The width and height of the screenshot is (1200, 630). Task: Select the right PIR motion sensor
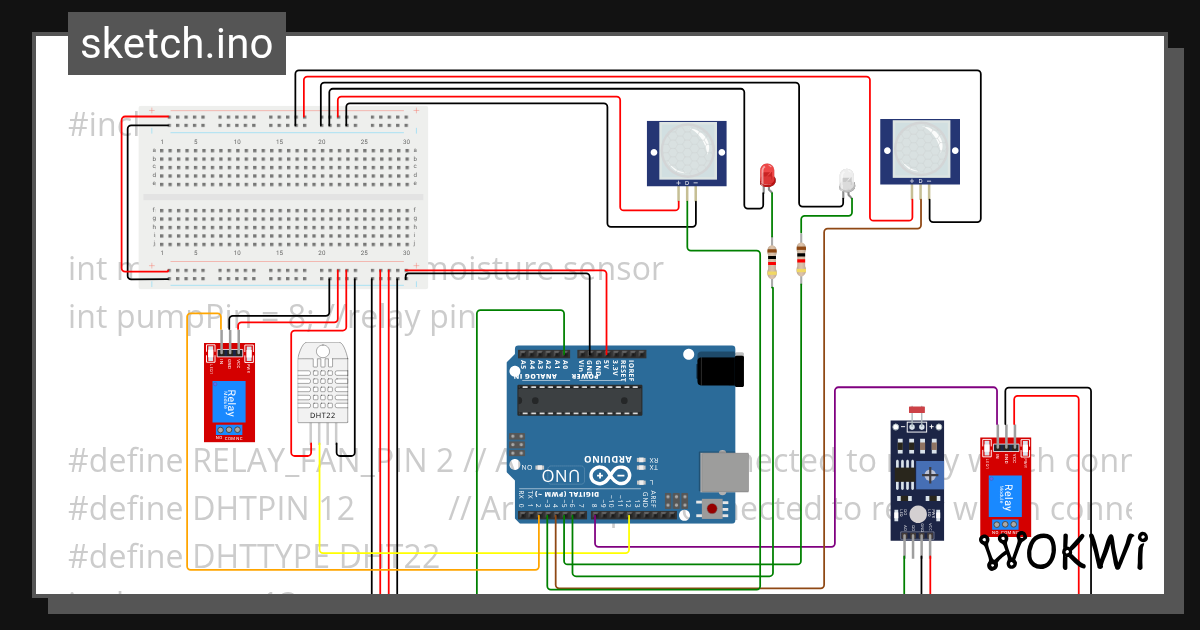click(x=919, y=153)
